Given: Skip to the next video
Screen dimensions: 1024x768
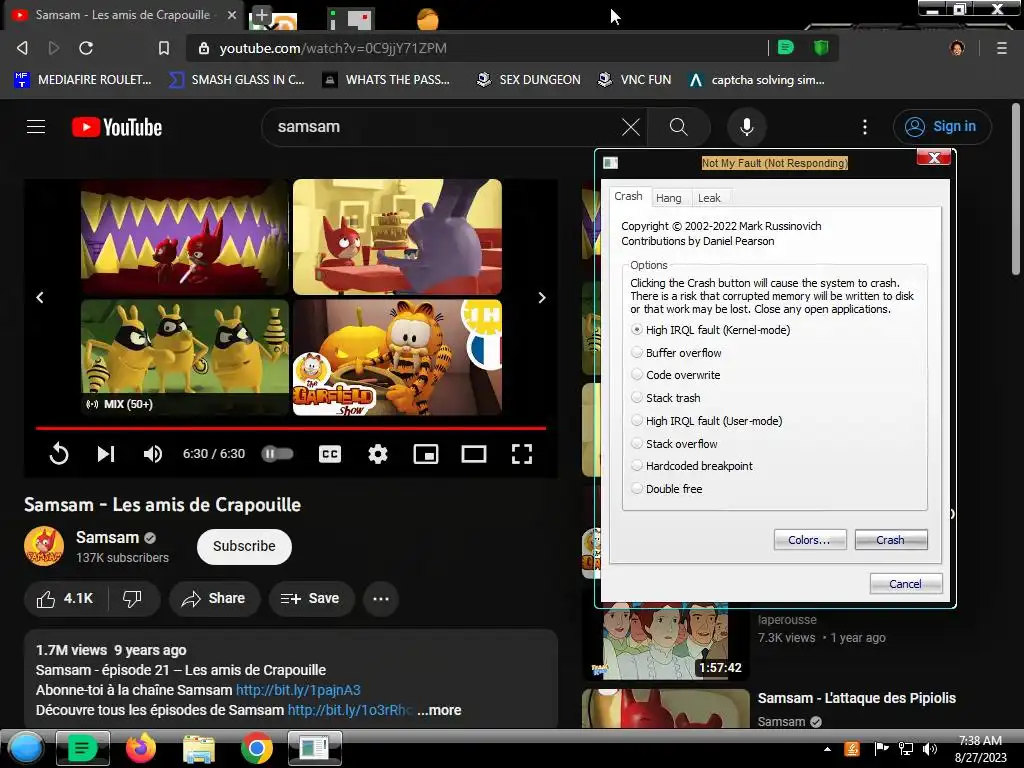Looking at the screenshot, I should (106, 453).
